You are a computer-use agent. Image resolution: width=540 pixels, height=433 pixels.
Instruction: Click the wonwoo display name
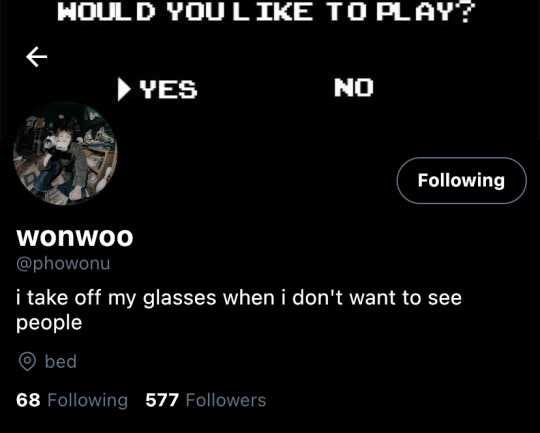75,237
